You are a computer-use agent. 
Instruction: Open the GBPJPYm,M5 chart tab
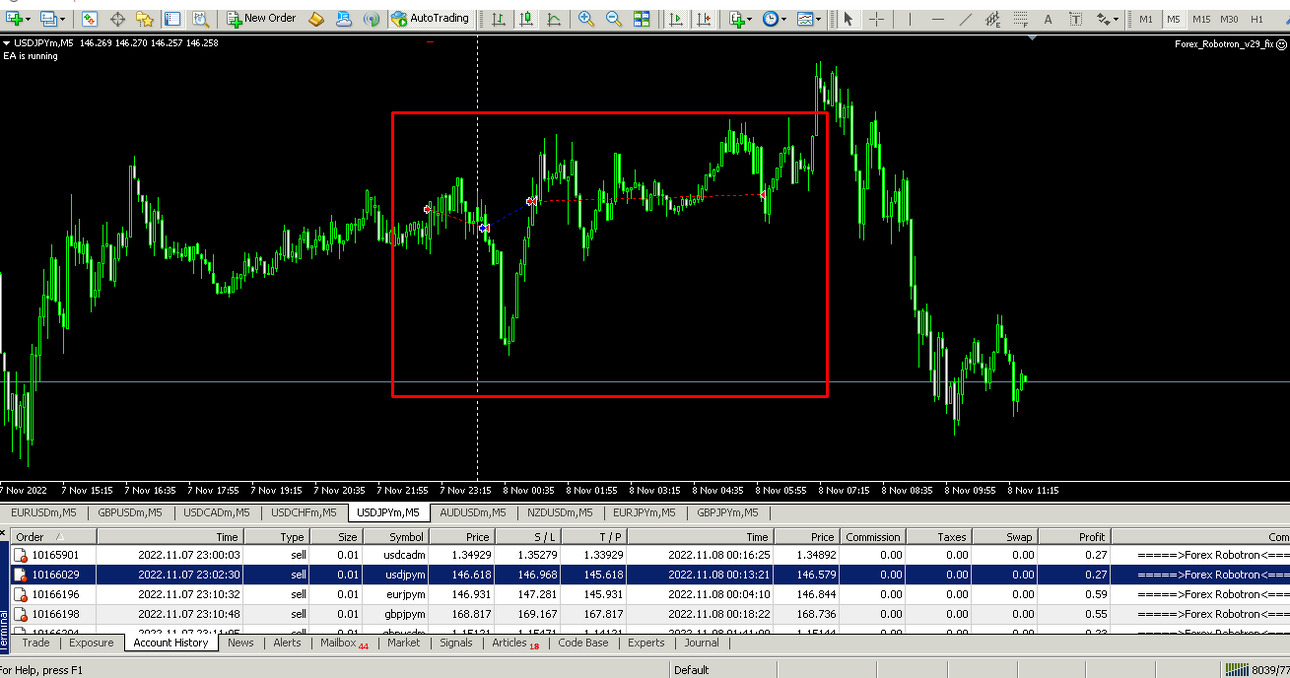[727, 512]
